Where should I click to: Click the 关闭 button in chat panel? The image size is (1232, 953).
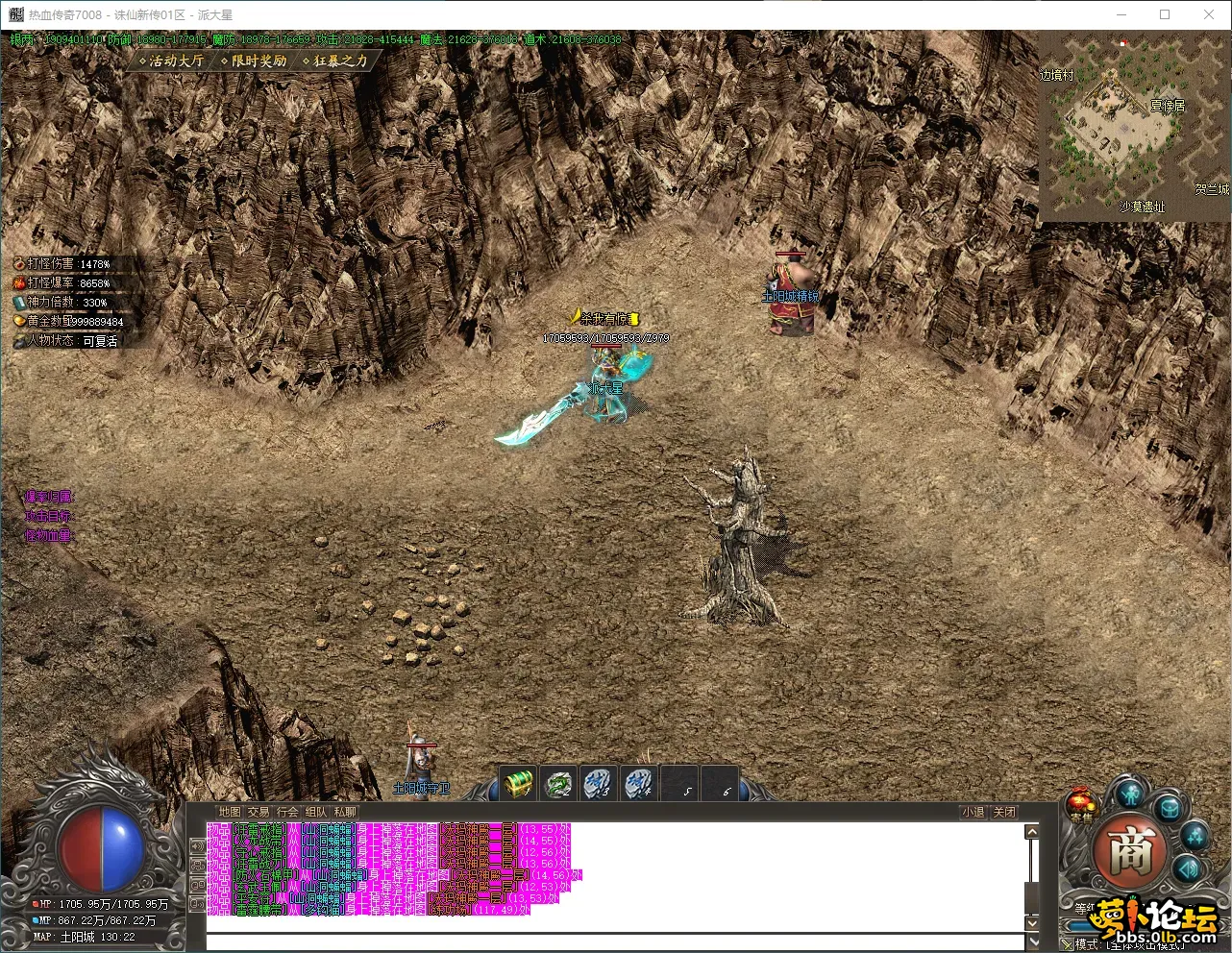click(x=1004, y=812)
